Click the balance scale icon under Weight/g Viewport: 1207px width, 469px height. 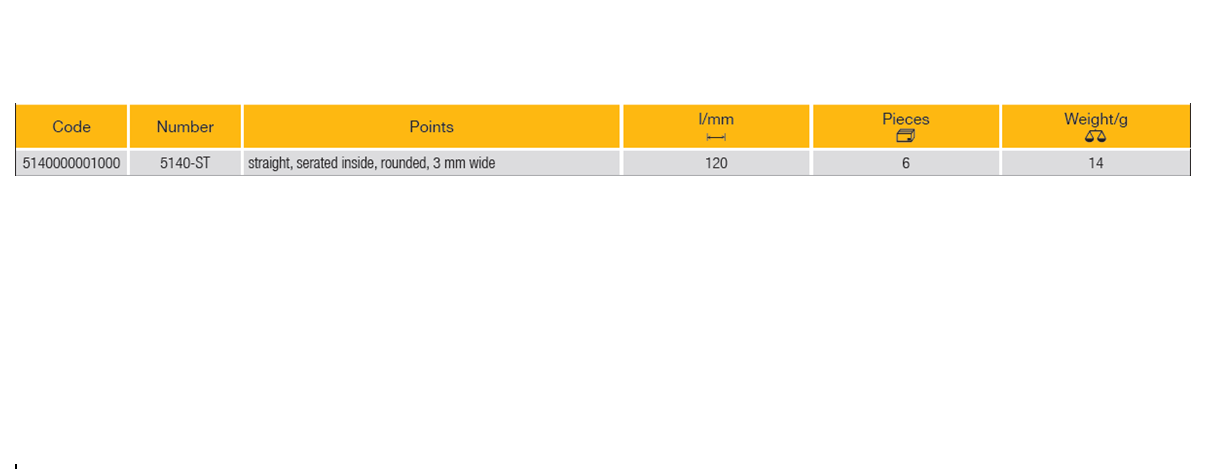pos(1095,136)
